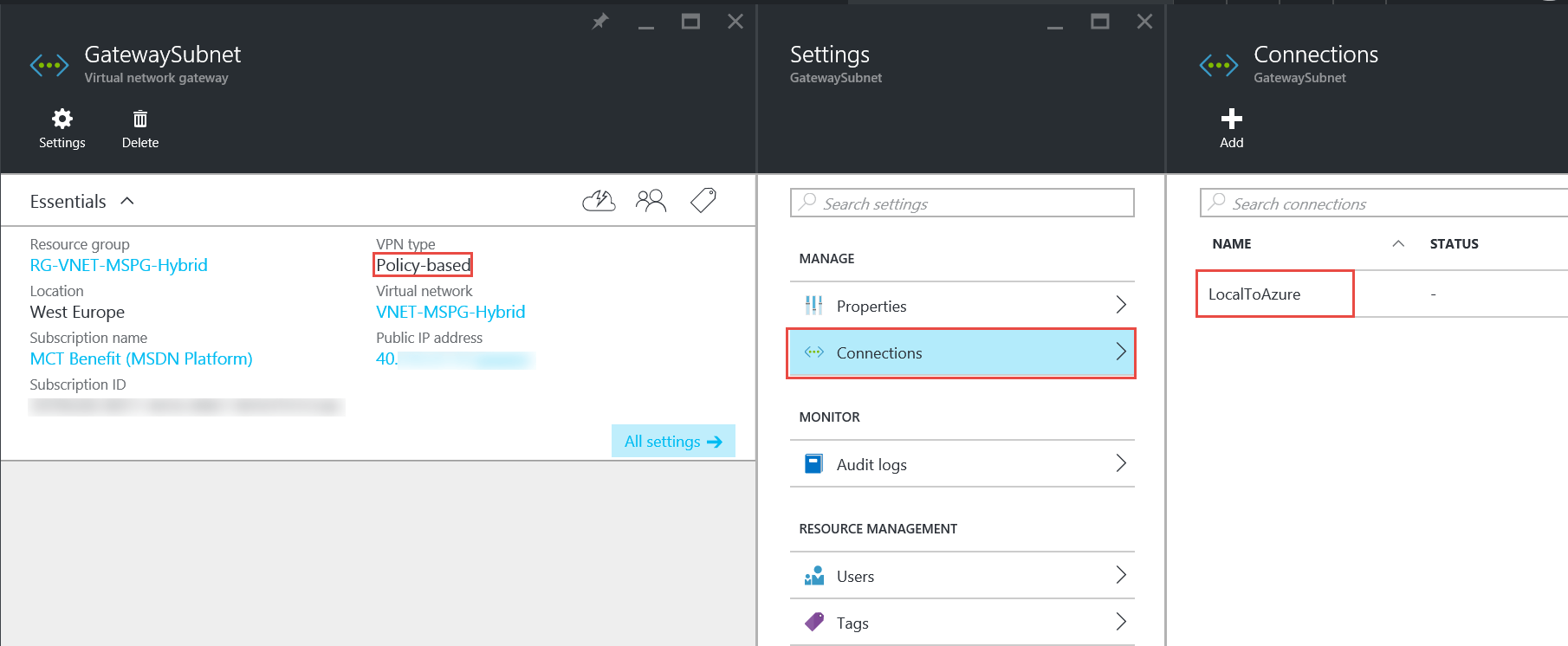The image size is (1568, 646).
Task: Expand the Connections chevron in Settings
Action: point(1121,352)
